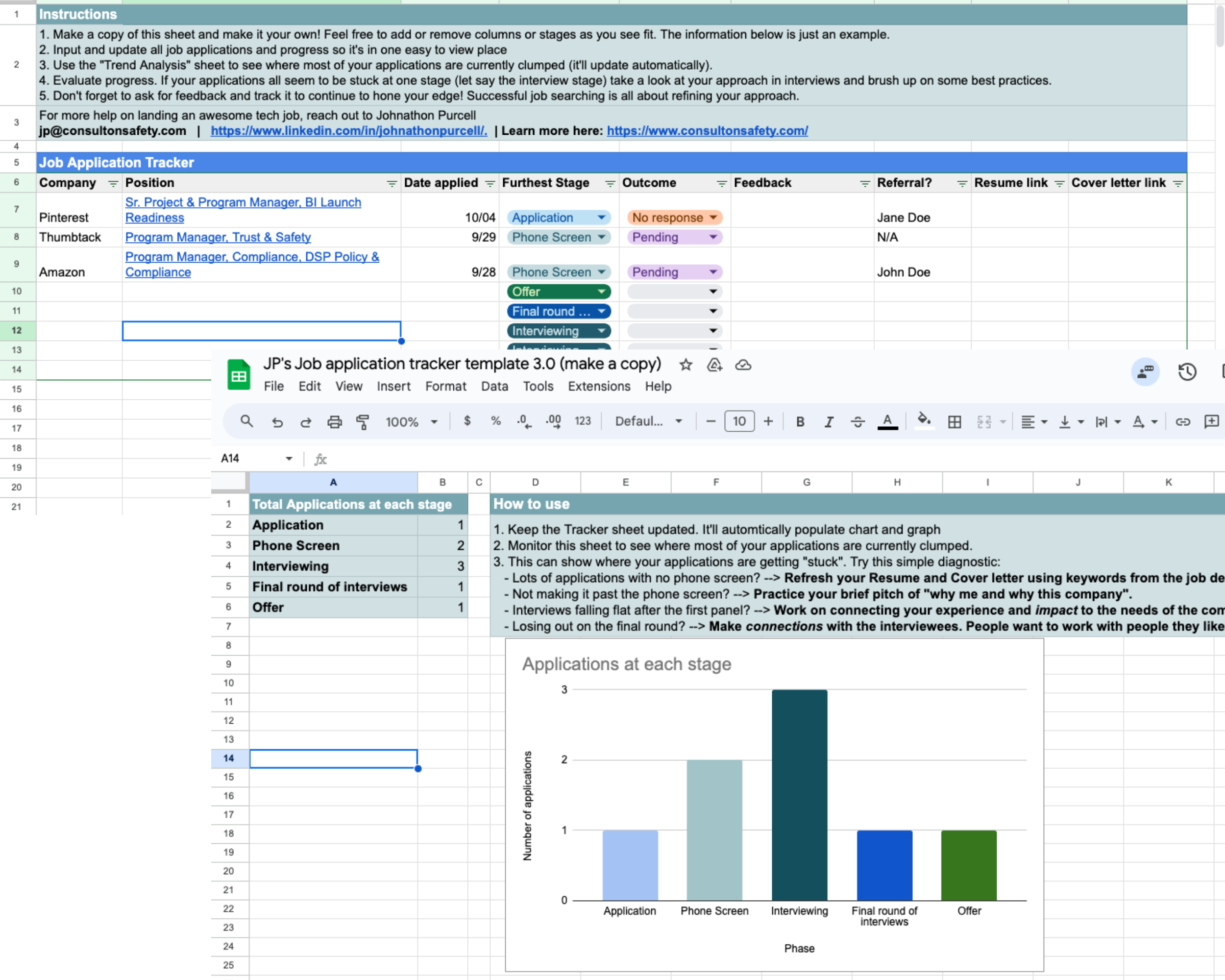This screenshot has width=1225, height=980.
Task: Open the fill color paint bucket
Action: point(924,420)
